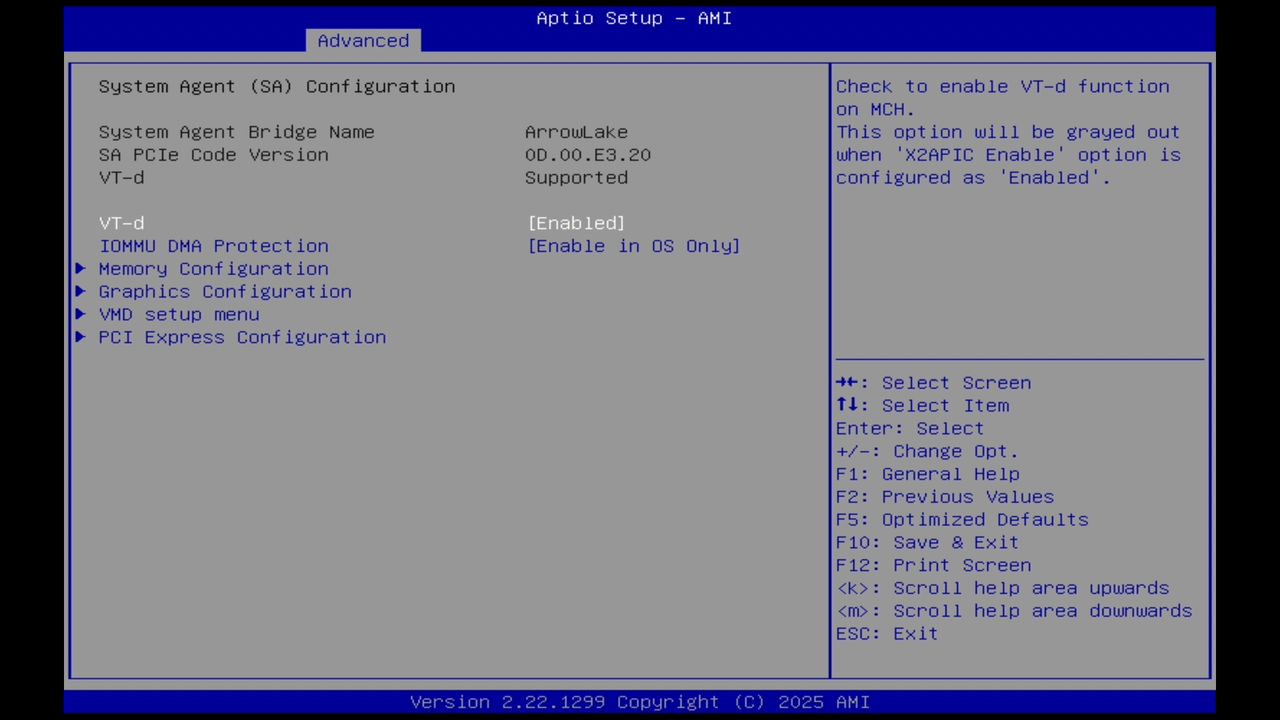Click the Save & Exit help line
1280x720 pixels.
coord(927,542)
